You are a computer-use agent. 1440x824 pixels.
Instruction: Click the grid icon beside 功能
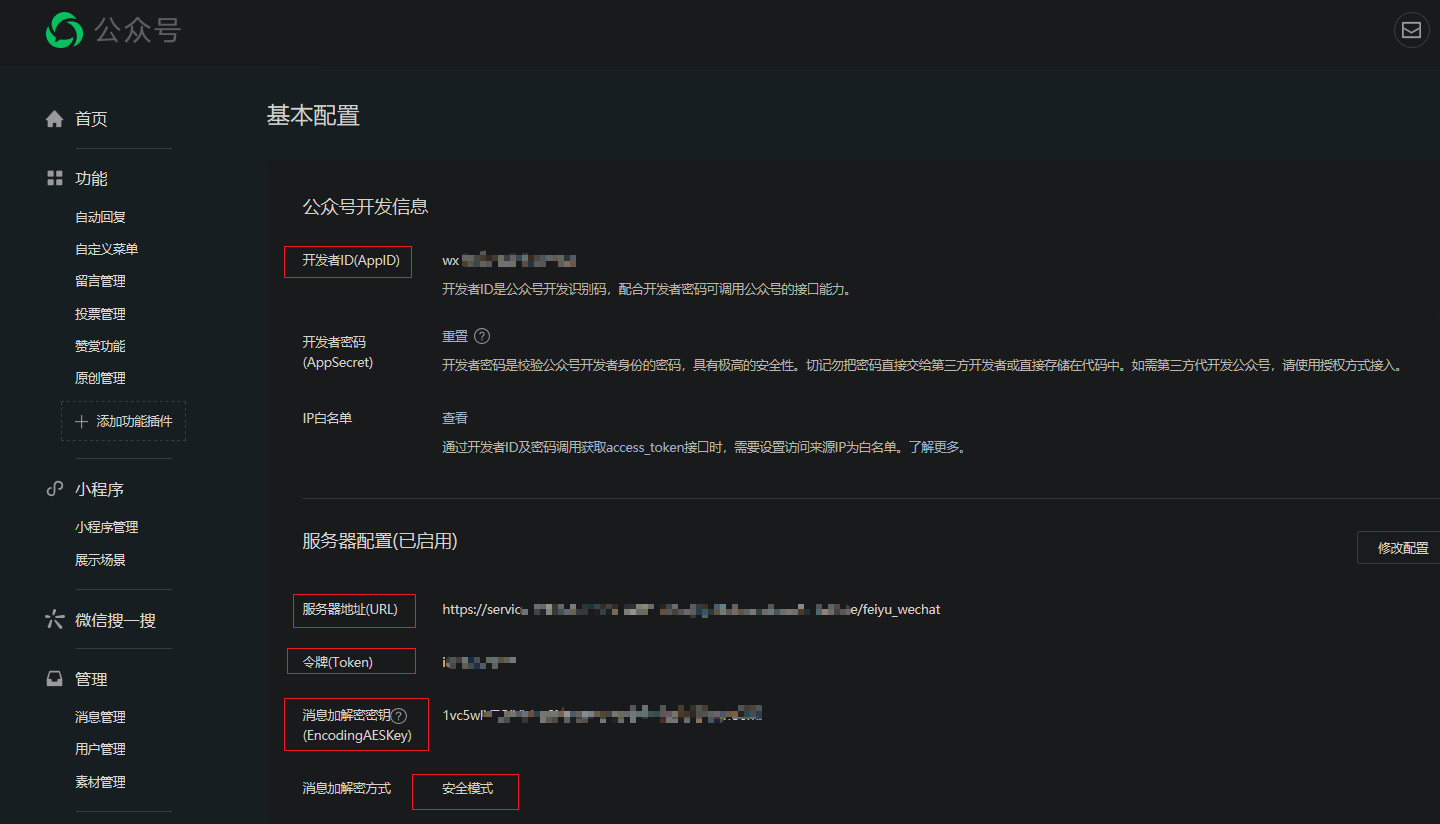tap(54, 177)
